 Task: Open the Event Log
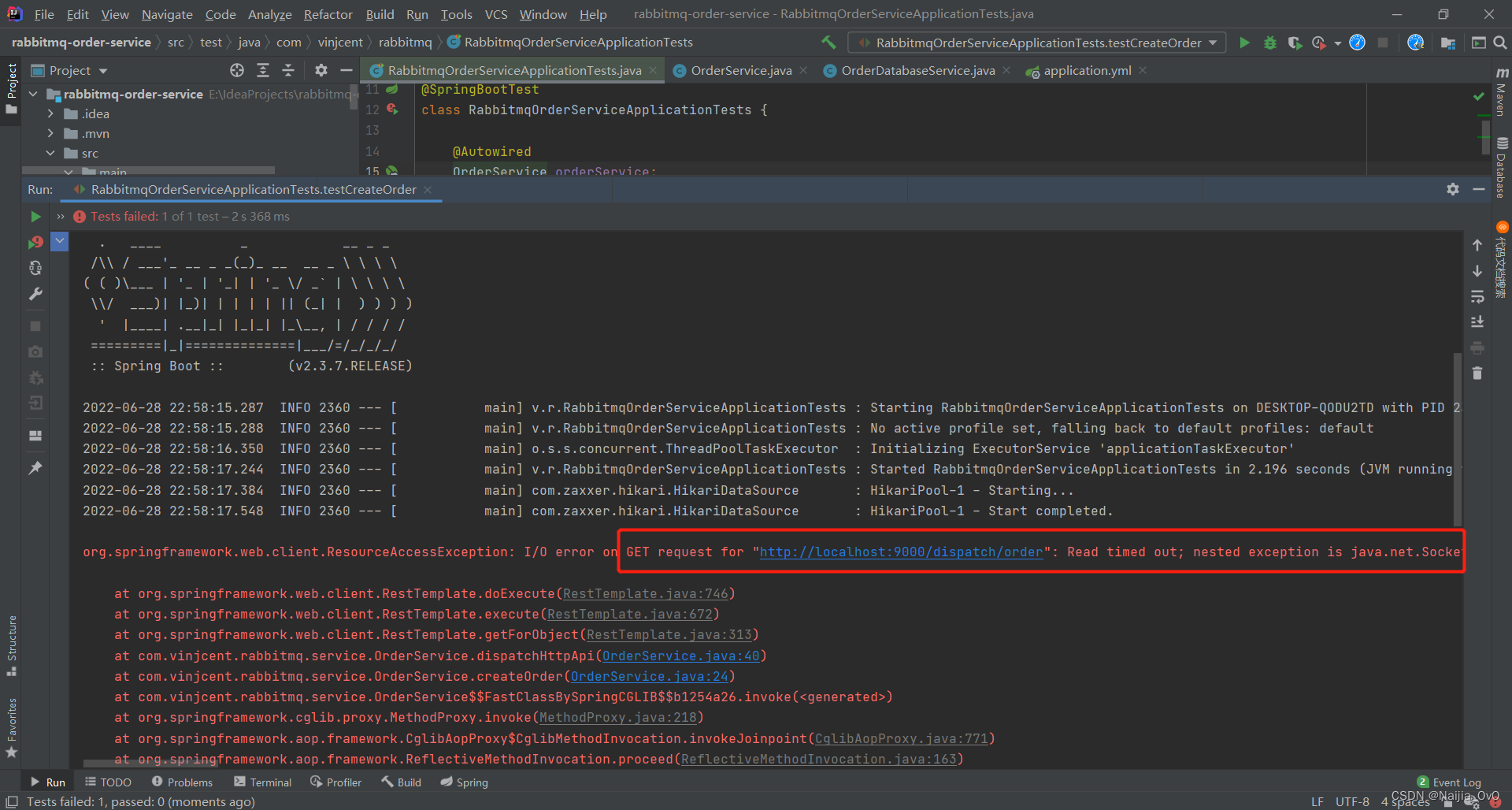(1449, 782)
